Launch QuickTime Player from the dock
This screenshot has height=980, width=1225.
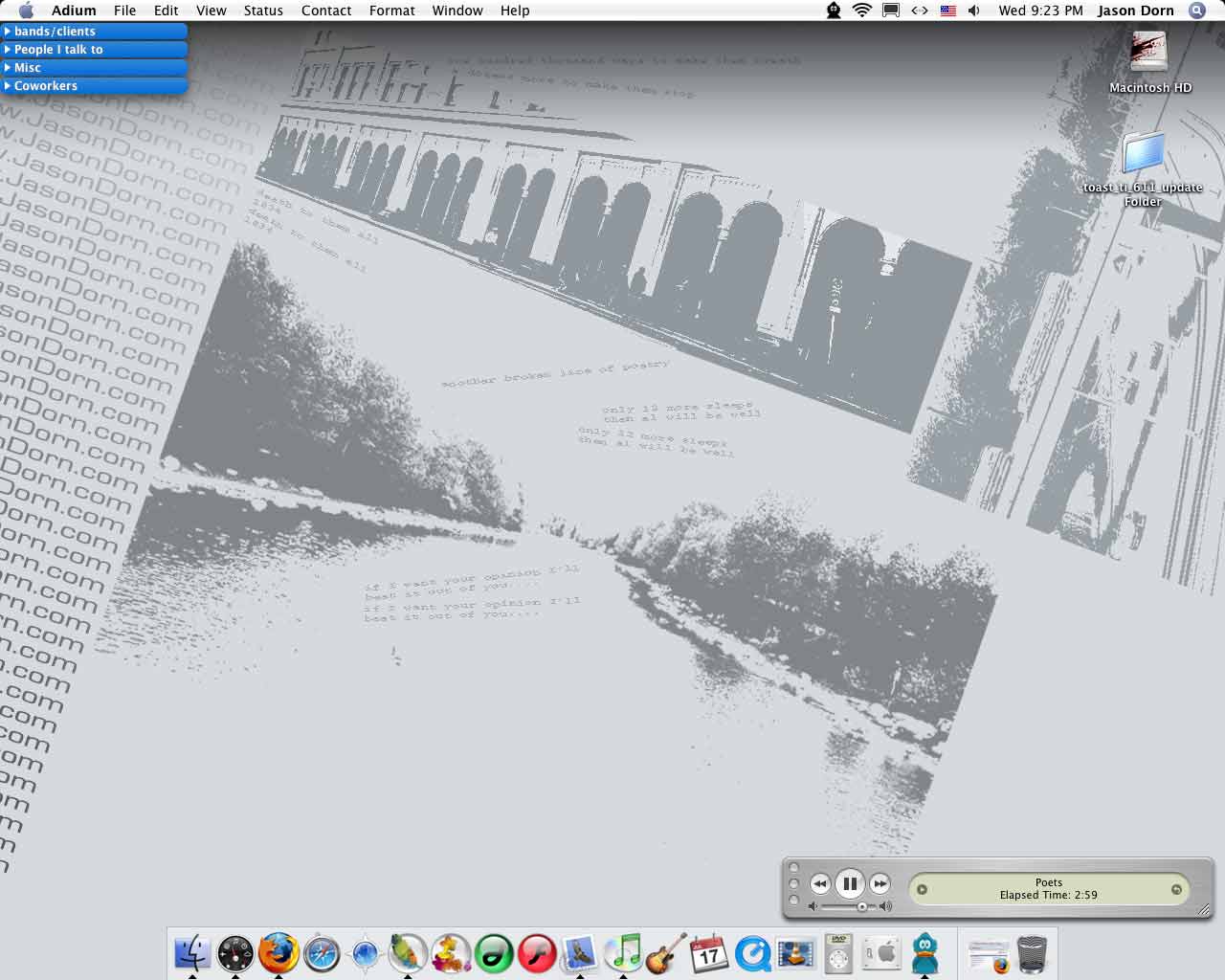[x=753, y=953]
